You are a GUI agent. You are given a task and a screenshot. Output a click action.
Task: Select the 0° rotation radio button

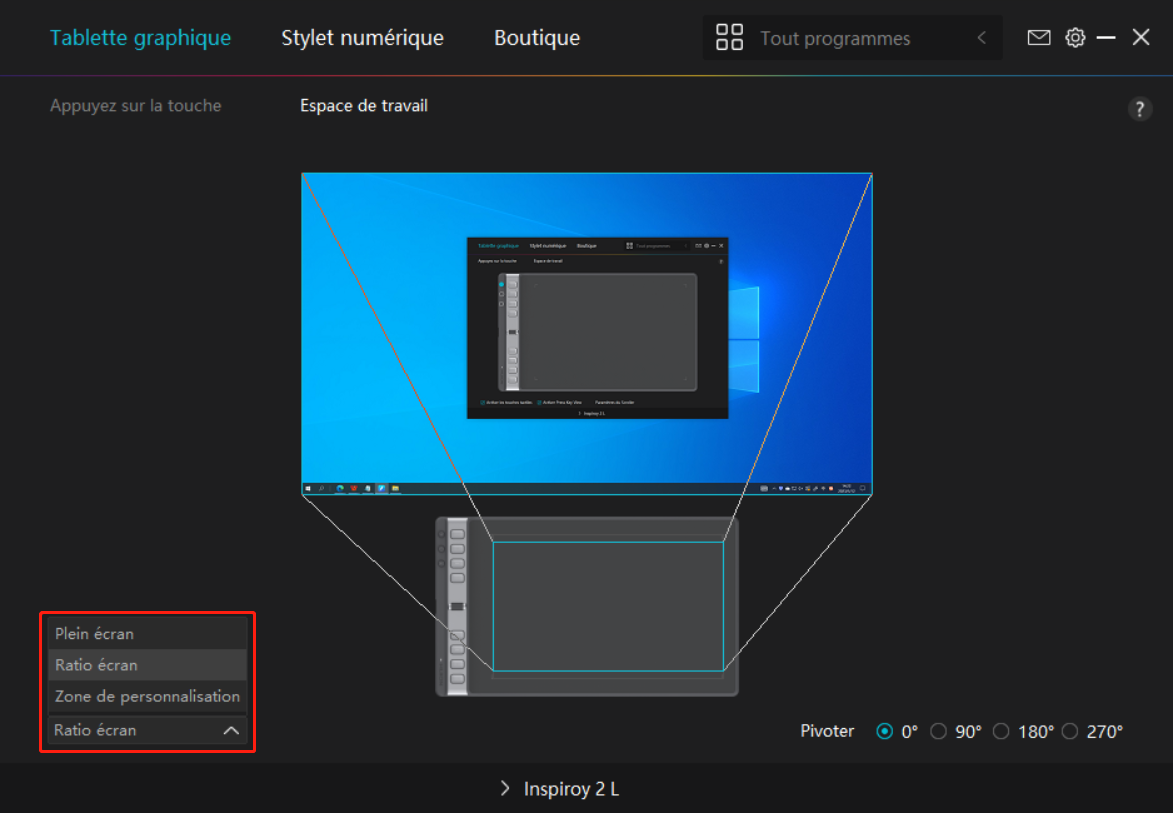coord(884,731)
